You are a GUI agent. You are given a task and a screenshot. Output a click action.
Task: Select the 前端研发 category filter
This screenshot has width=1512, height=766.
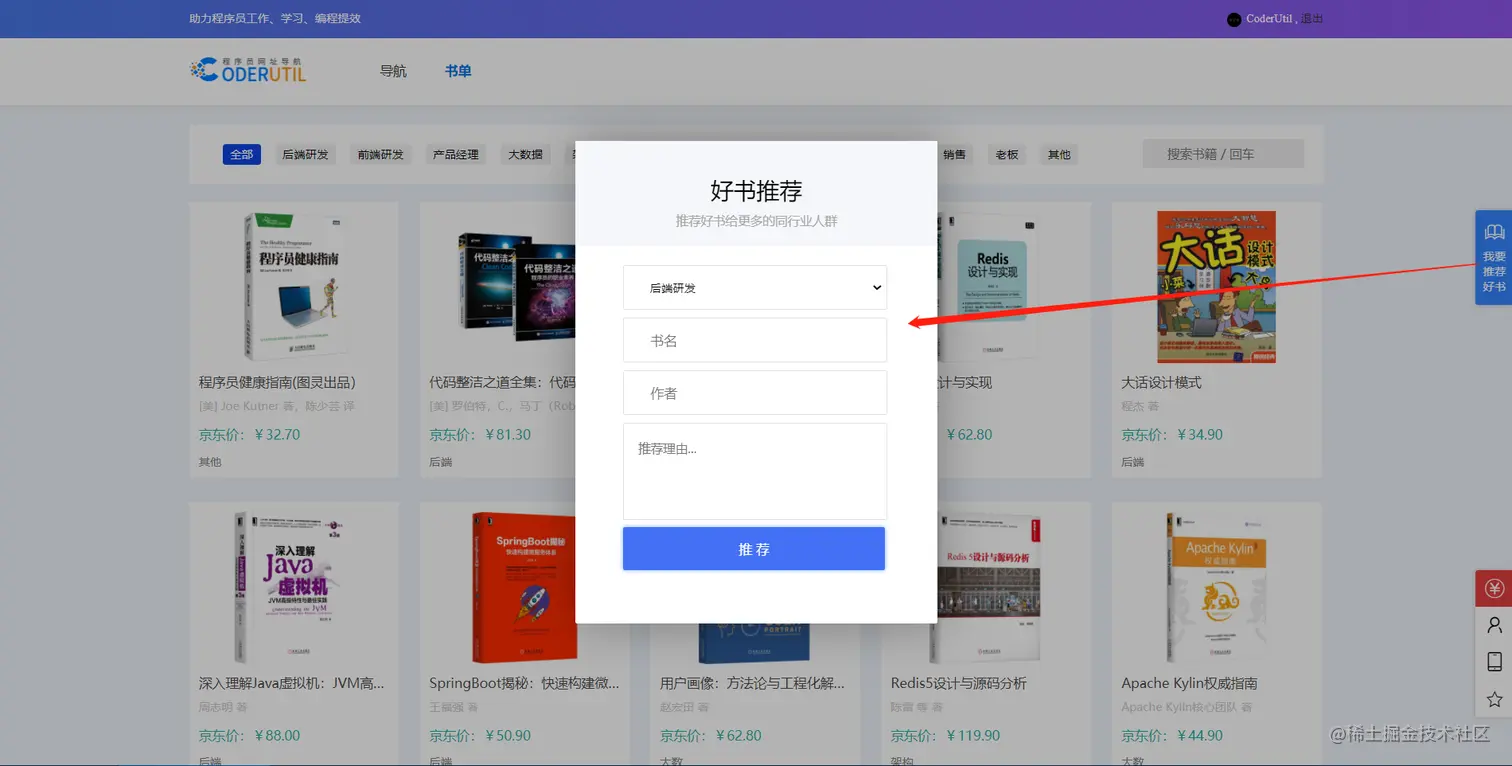(x=381, y=154)
